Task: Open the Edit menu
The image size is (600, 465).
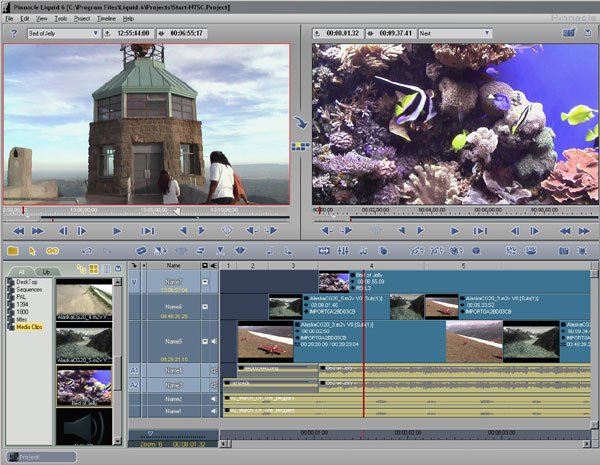Action: [24, 18]
